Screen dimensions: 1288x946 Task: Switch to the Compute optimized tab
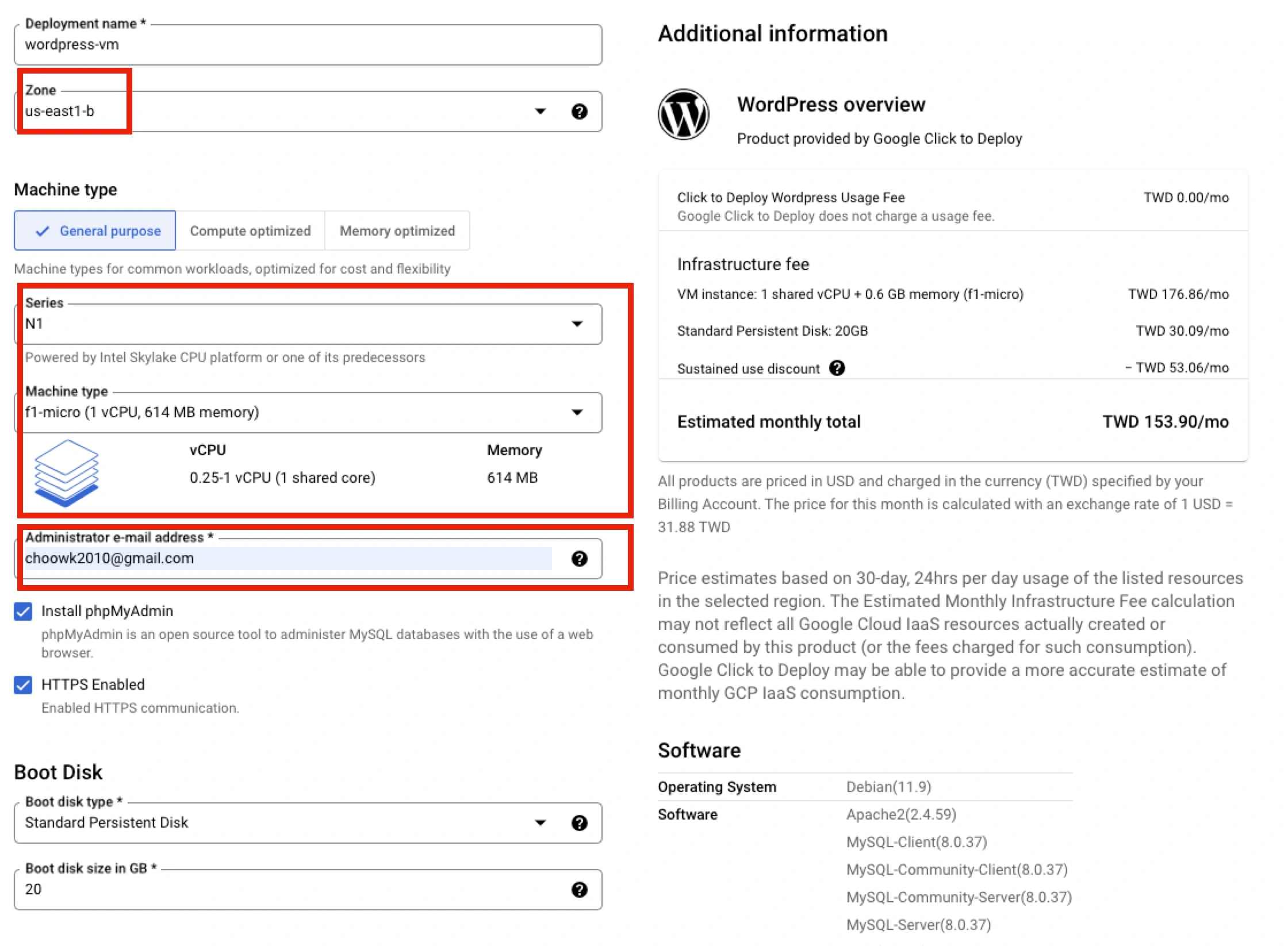pos(250,230)
